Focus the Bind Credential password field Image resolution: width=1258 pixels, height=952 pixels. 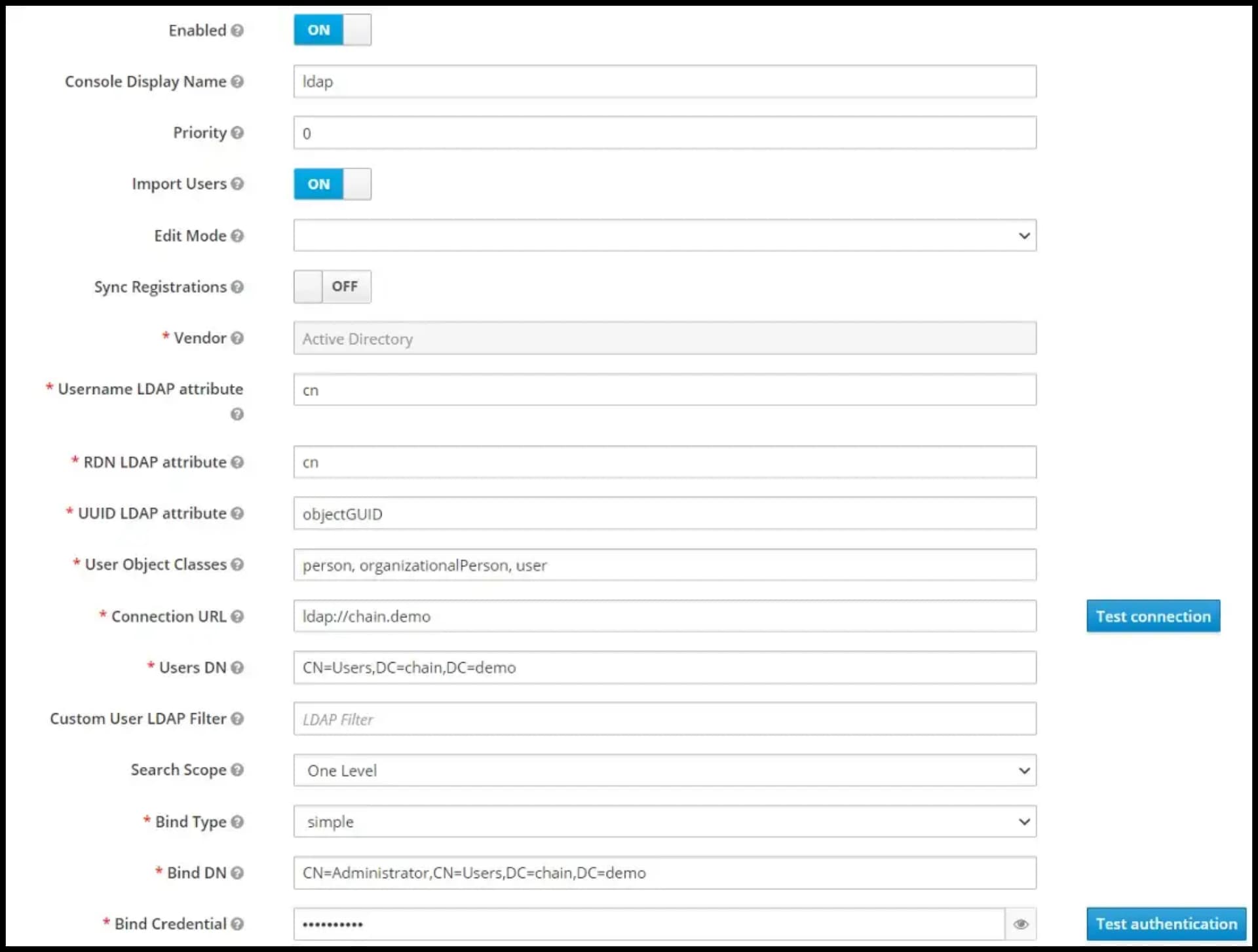(x=649, y=924)
